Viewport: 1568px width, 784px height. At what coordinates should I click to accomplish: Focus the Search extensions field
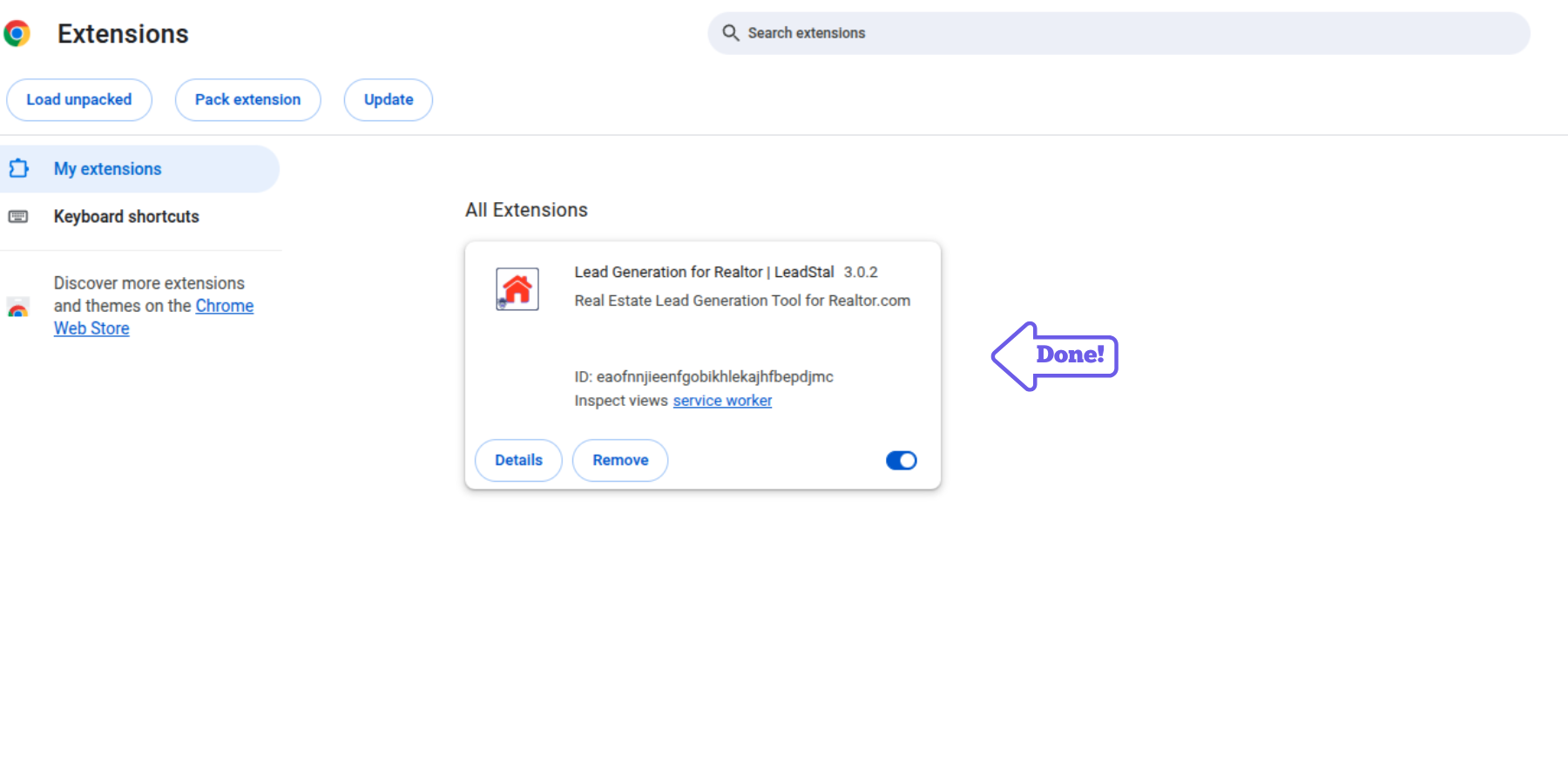[1119, 33]
